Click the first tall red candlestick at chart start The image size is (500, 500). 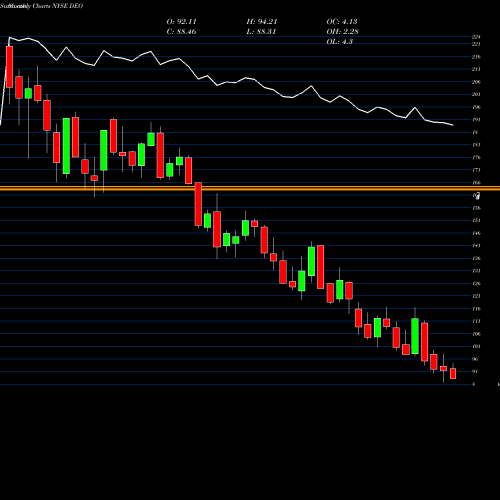[9, 67]
